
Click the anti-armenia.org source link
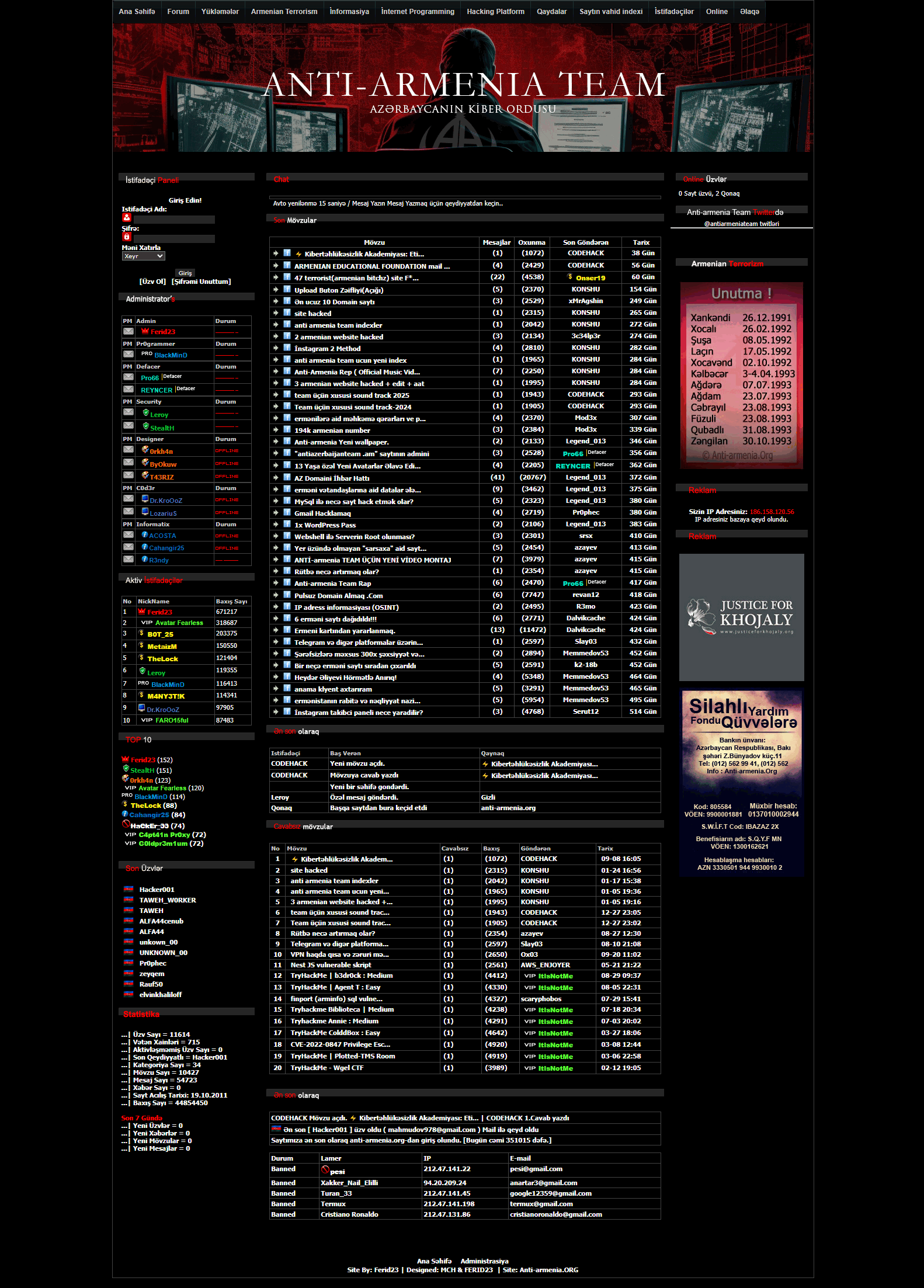[x=508, y=808]
